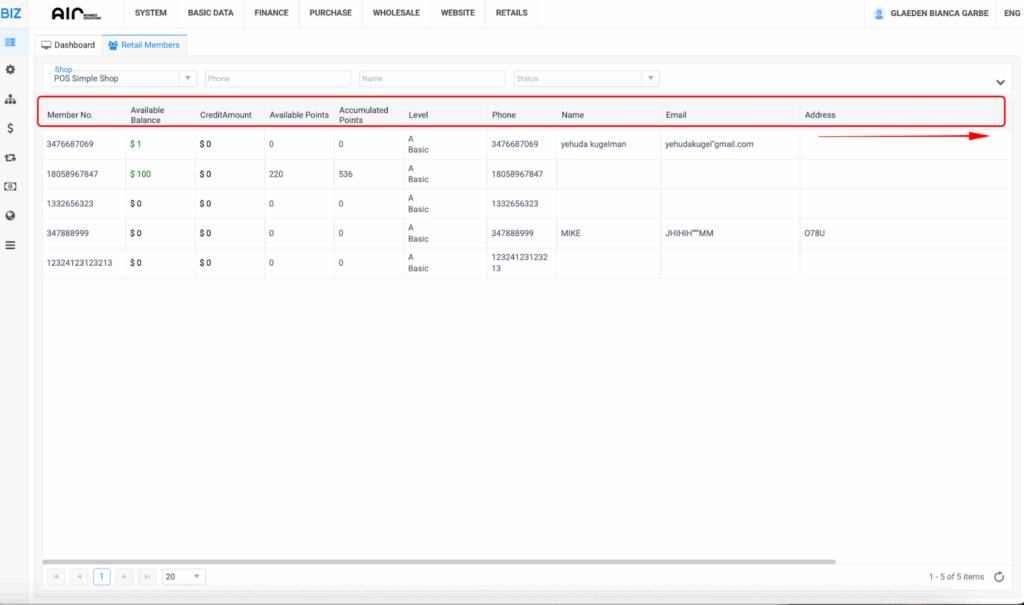Click the dollar sign finance sidebar icon
The image size is (1024, 605).
point(10,128)
